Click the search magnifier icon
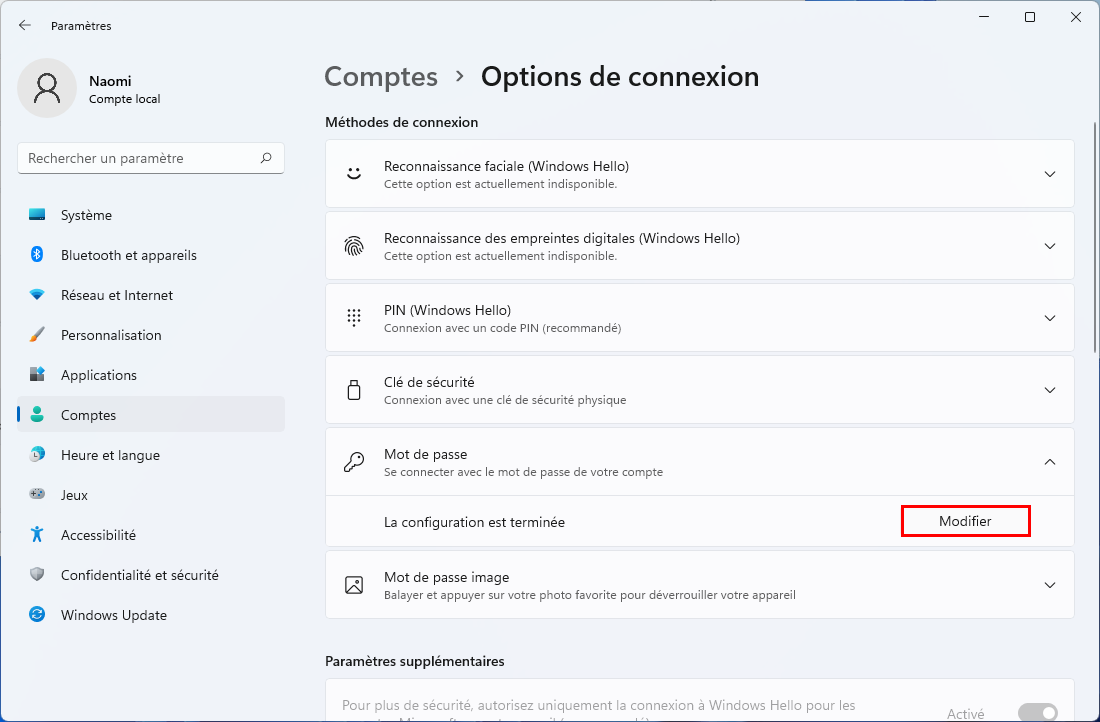1100x722 pixels. pyautogui.click(x=266, y=158)
